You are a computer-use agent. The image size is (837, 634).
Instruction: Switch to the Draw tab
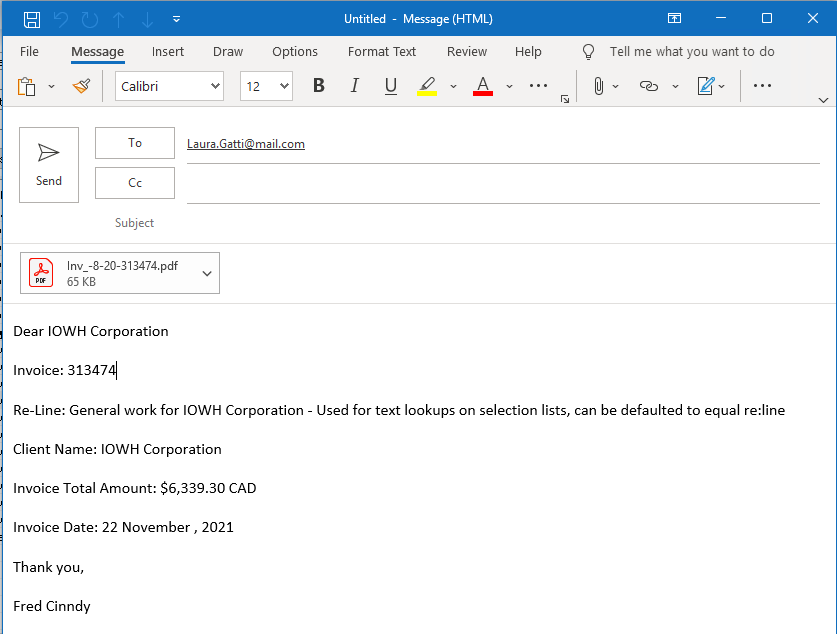click(228, 52)
